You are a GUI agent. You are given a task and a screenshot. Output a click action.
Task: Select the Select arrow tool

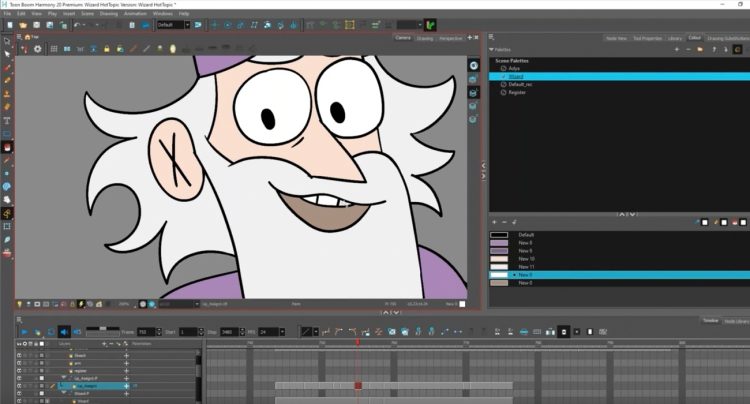pos(7,54)
